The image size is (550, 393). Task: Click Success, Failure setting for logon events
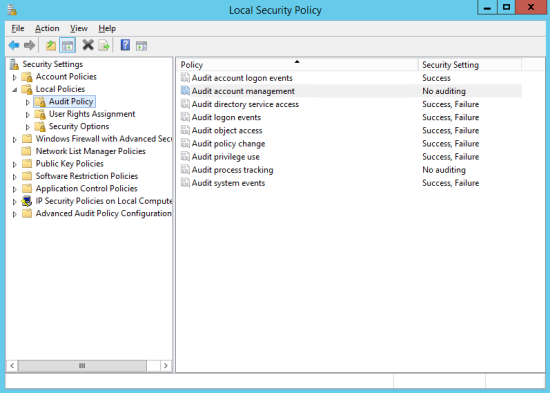(x=450, y=117)
